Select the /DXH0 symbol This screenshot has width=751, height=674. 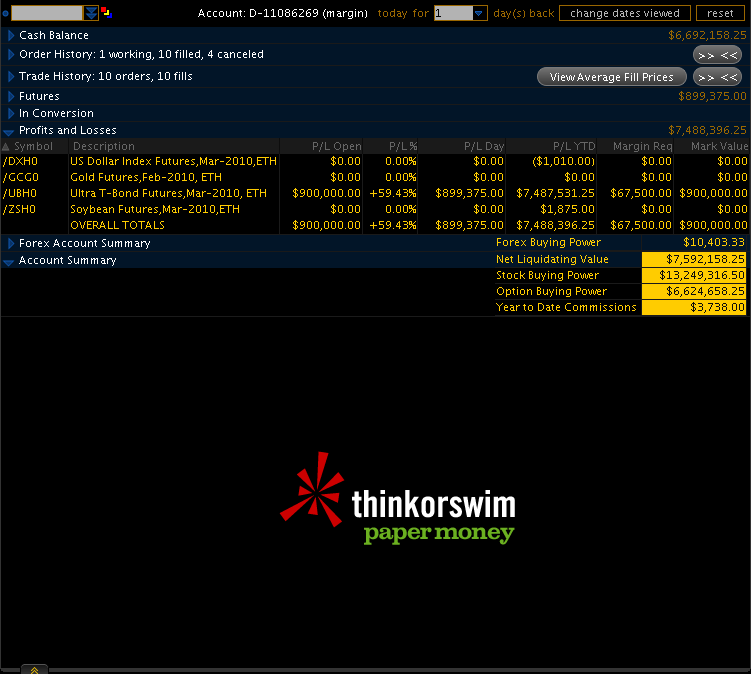coord(20,161)
